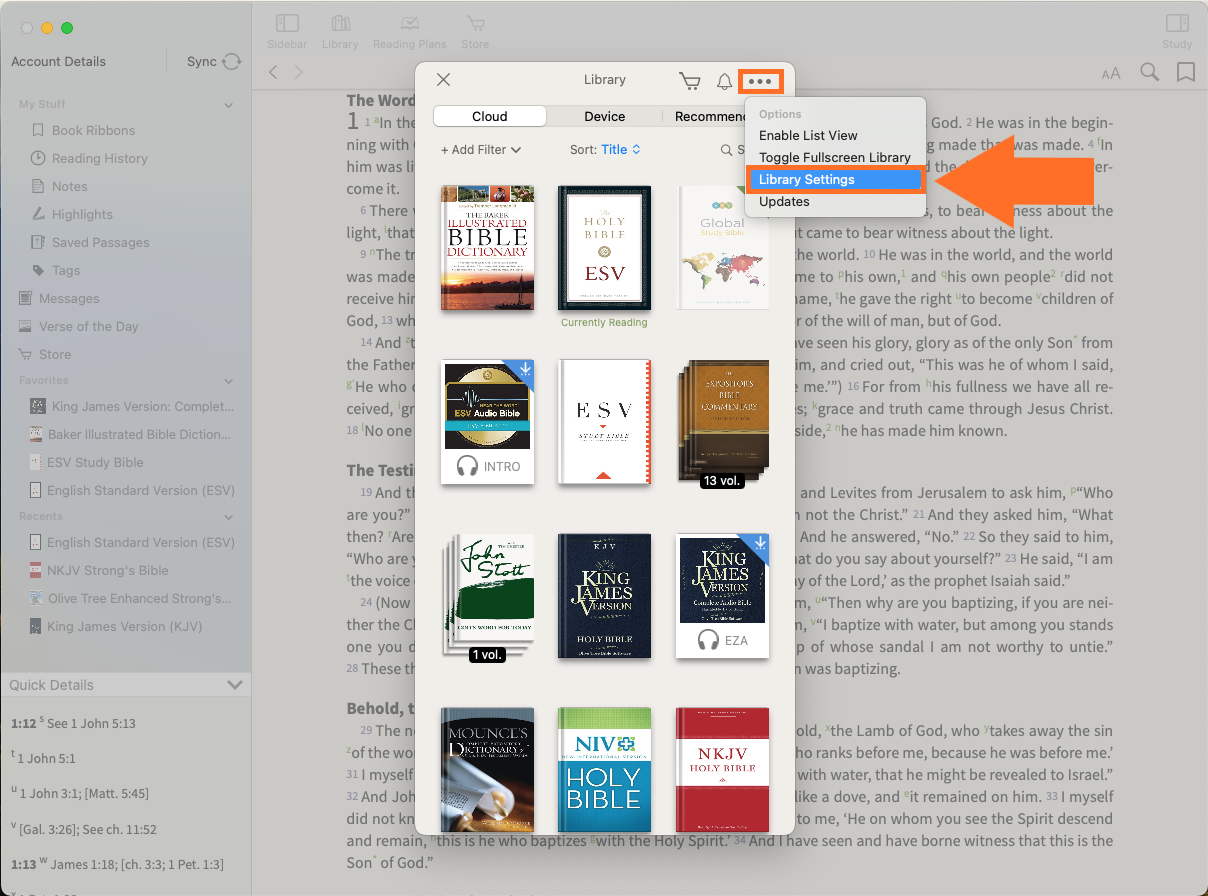Collapse the My Stuff section
This screenshot has height=896, width=1208.
click(228, 105)
